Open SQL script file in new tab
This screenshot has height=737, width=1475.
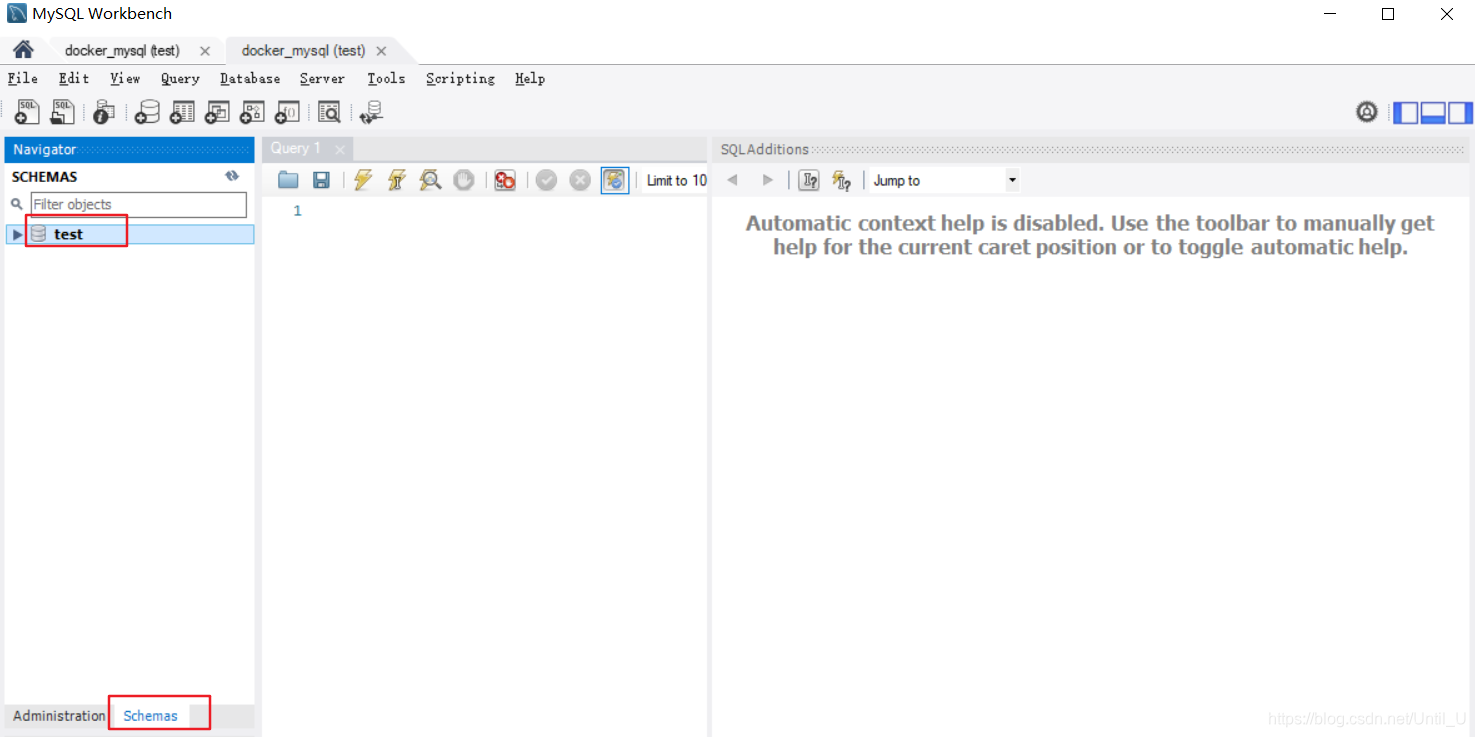point(62,112)
